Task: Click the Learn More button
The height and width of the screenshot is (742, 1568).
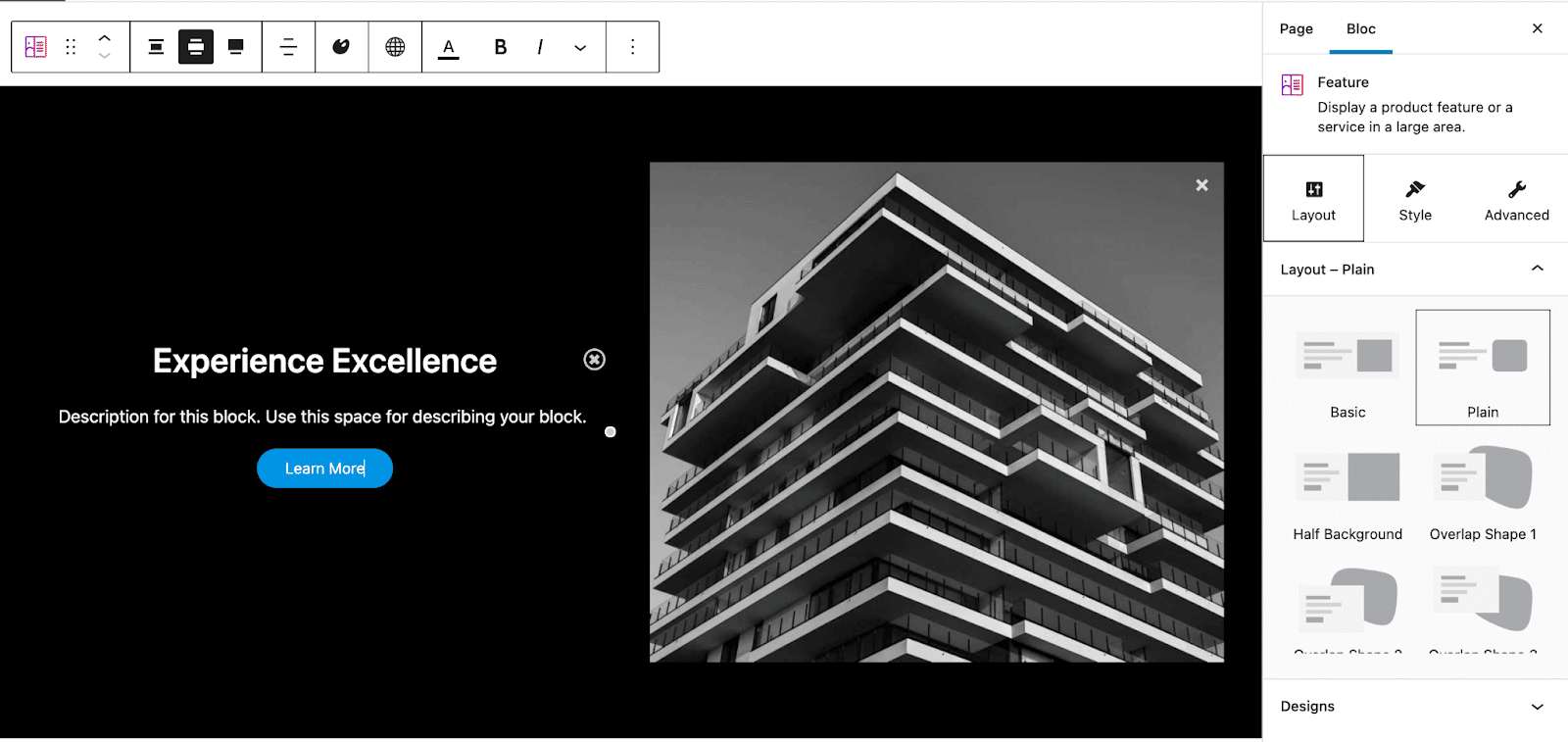Action: (x=324, y=469)
